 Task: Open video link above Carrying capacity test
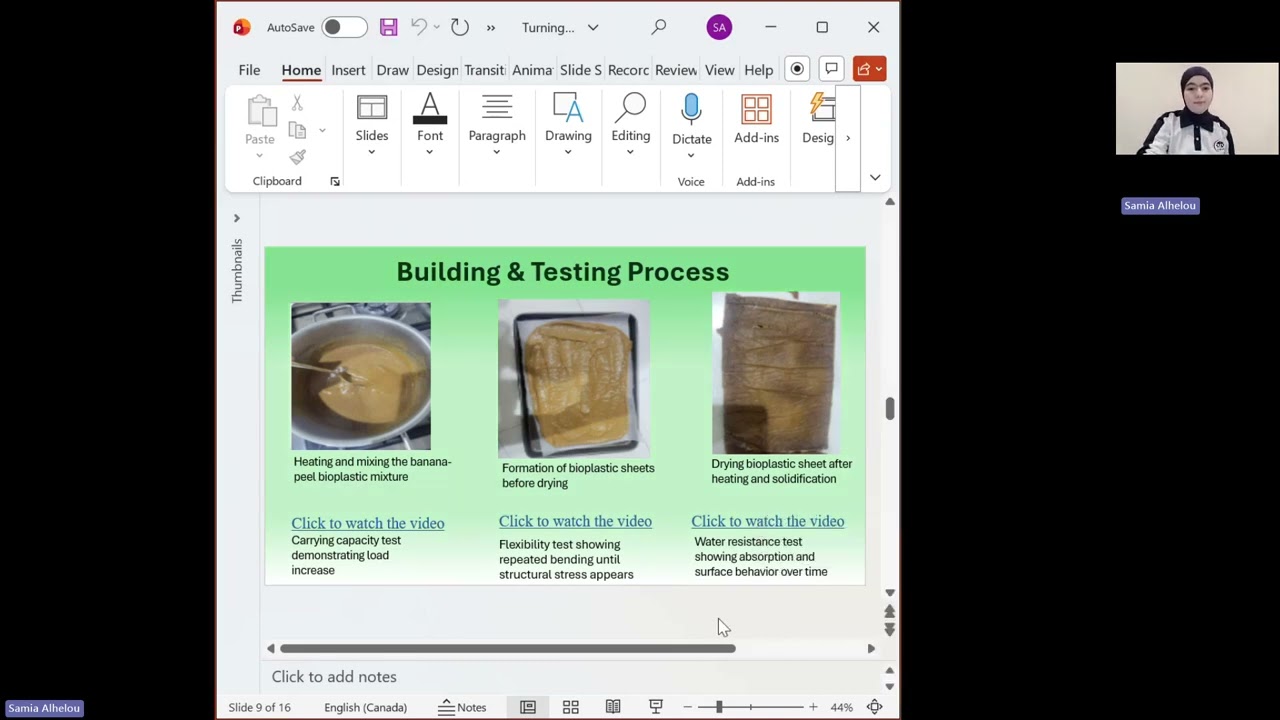[x=368, y=523]
